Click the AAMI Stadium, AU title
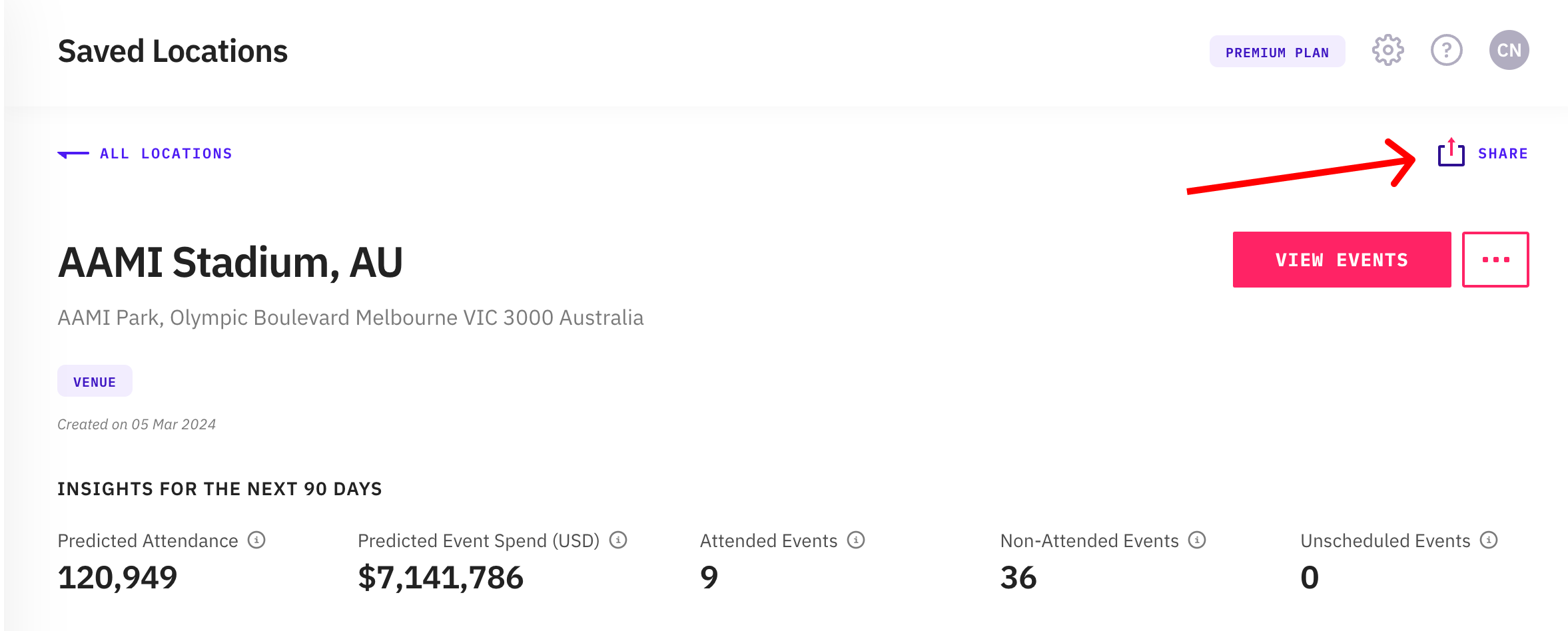 point(230,262)
